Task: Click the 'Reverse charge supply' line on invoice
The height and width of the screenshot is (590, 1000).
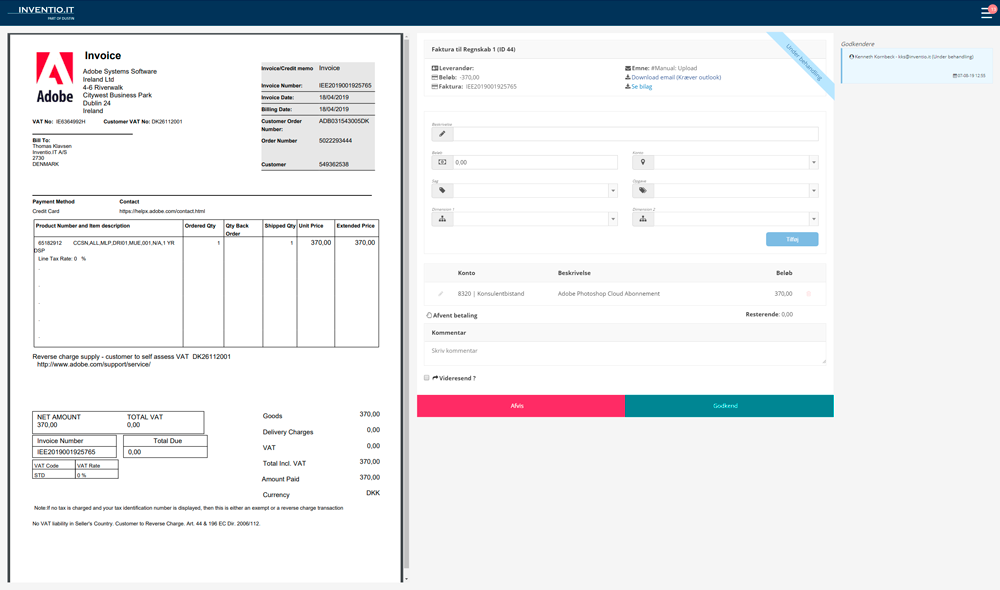Action: tap(131, 357)
